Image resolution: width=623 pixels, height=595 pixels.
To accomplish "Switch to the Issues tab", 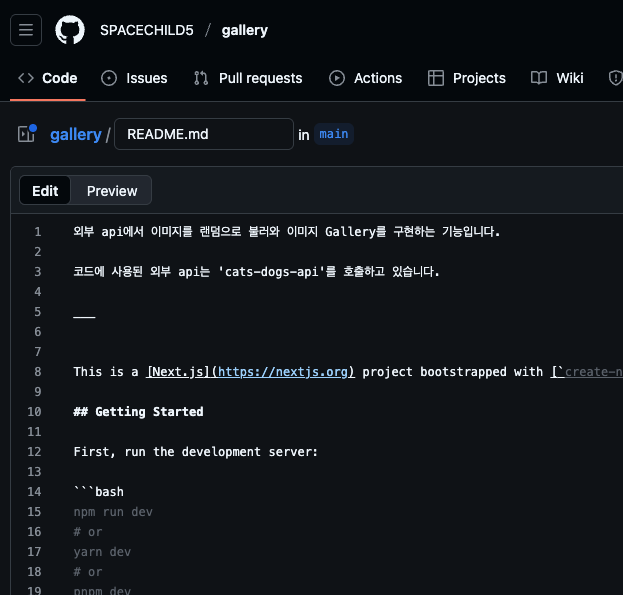I will coord(134,78).
